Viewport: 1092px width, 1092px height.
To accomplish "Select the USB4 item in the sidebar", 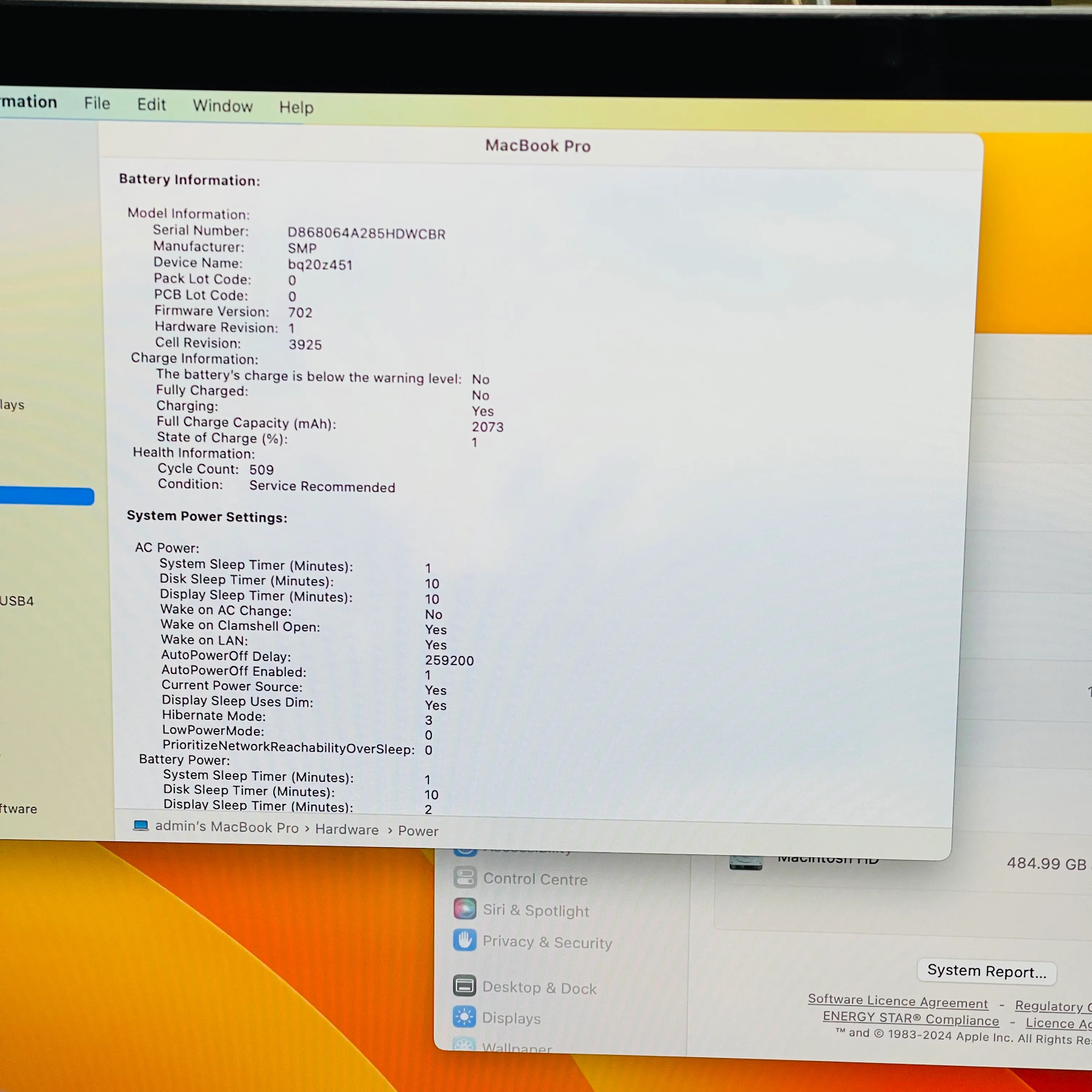I will [17, 601].
